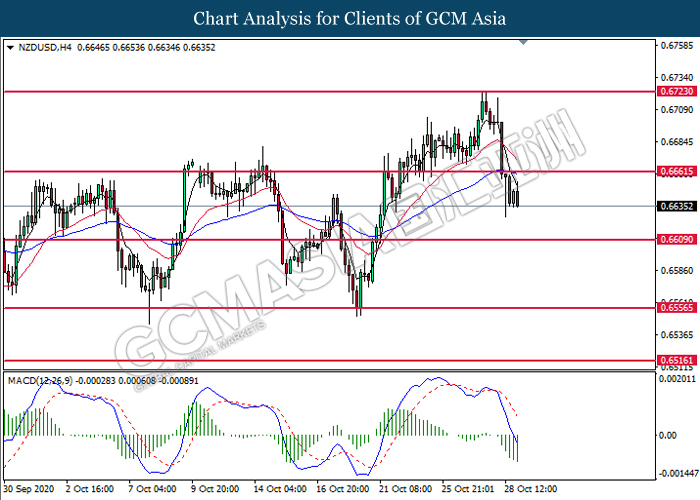Click the 0.65365 price scale value
Image resolution: width=700 pixels, height=500 pixels.
pos(677,335)
